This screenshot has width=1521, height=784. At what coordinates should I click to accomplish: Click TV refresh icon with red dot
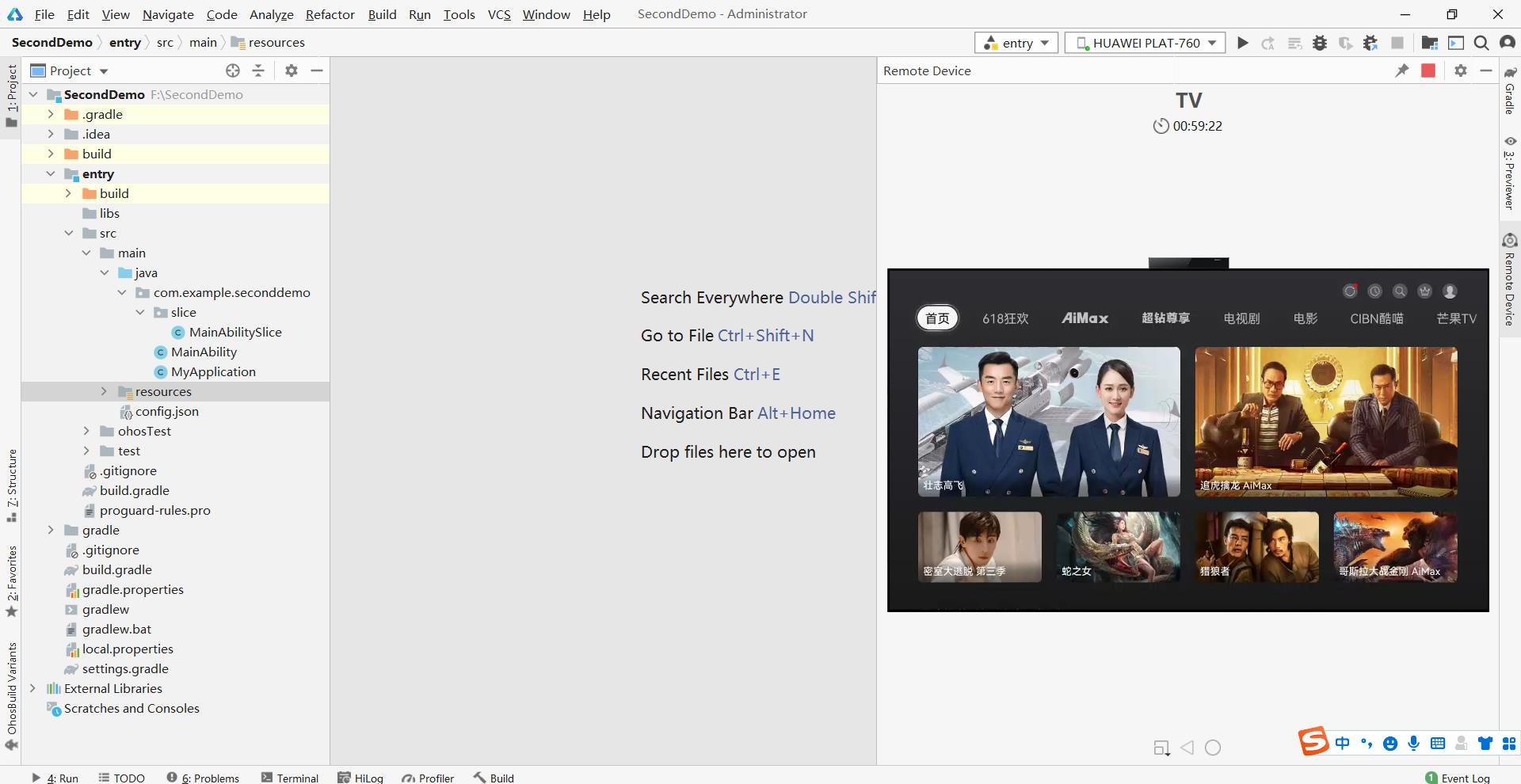1350,291
